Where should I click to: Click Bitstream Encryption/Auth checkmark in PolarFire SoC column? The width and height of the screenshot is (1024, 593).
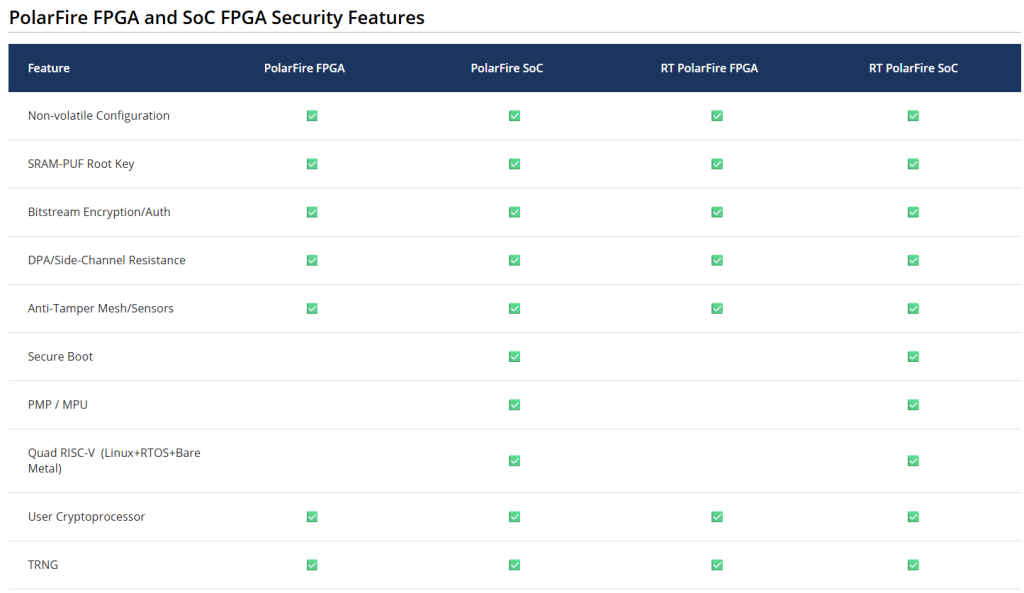(x=515, y=212)
